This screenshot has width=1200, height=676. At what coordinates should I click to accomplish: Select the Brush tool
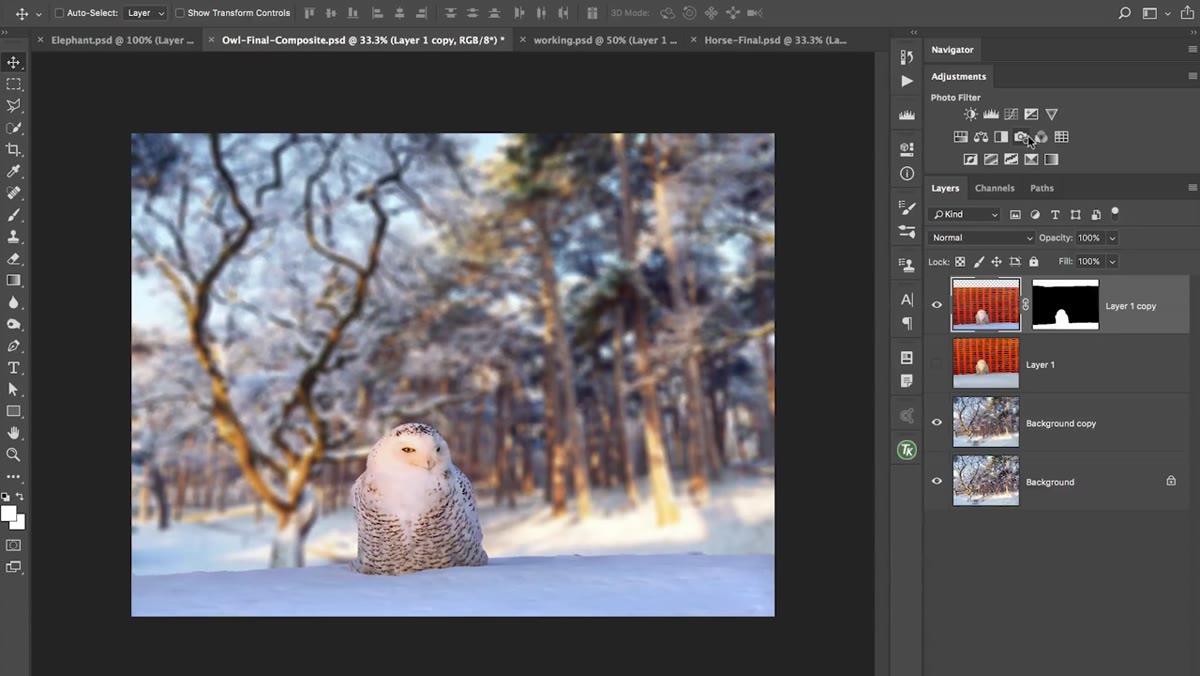click(x=14, y=215)
